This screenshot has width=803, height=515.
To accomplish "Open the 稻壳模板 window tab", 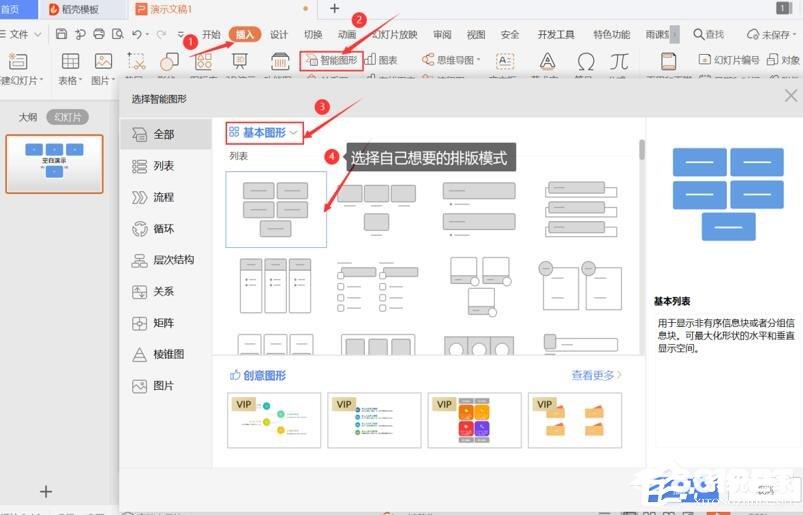I will click(81, 9).
